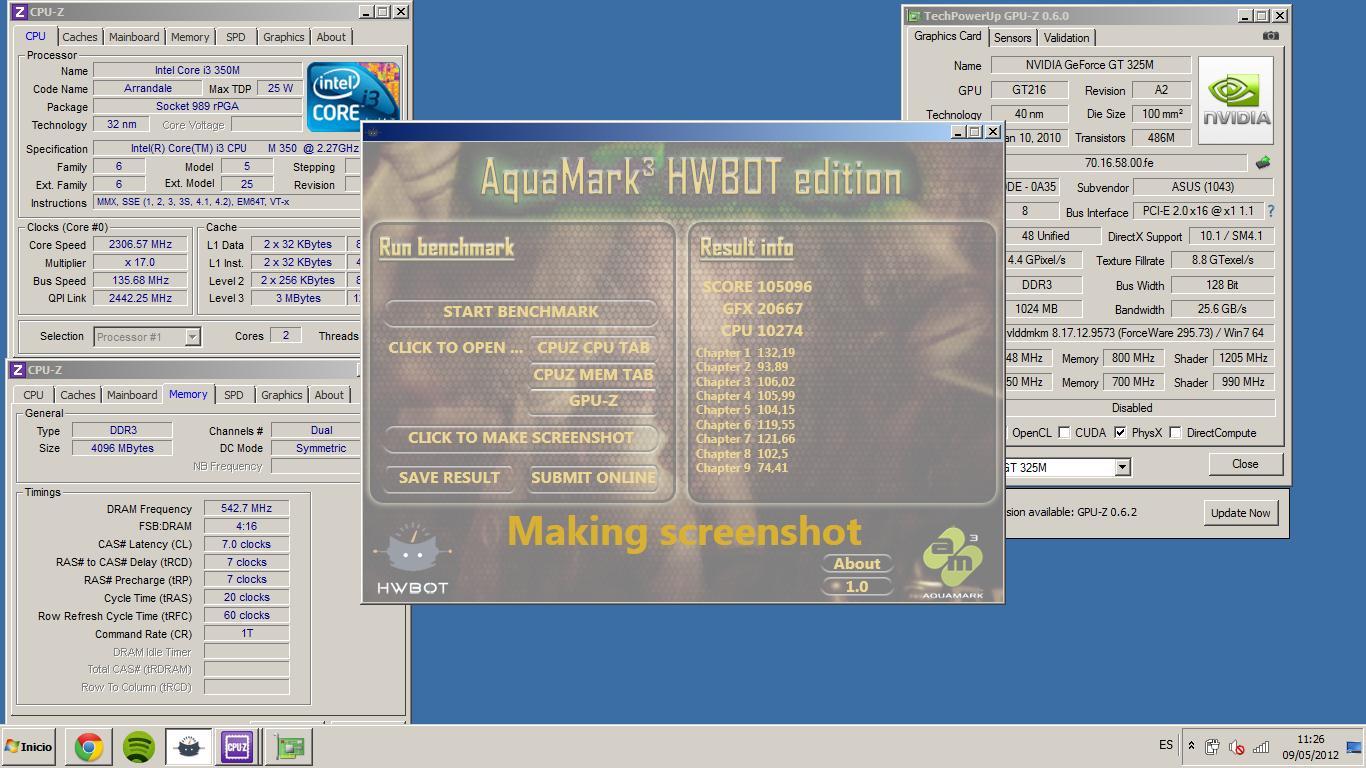Click the SAVE RESULT button
Screen dimensions: 1366x768
tap(449, 478)
